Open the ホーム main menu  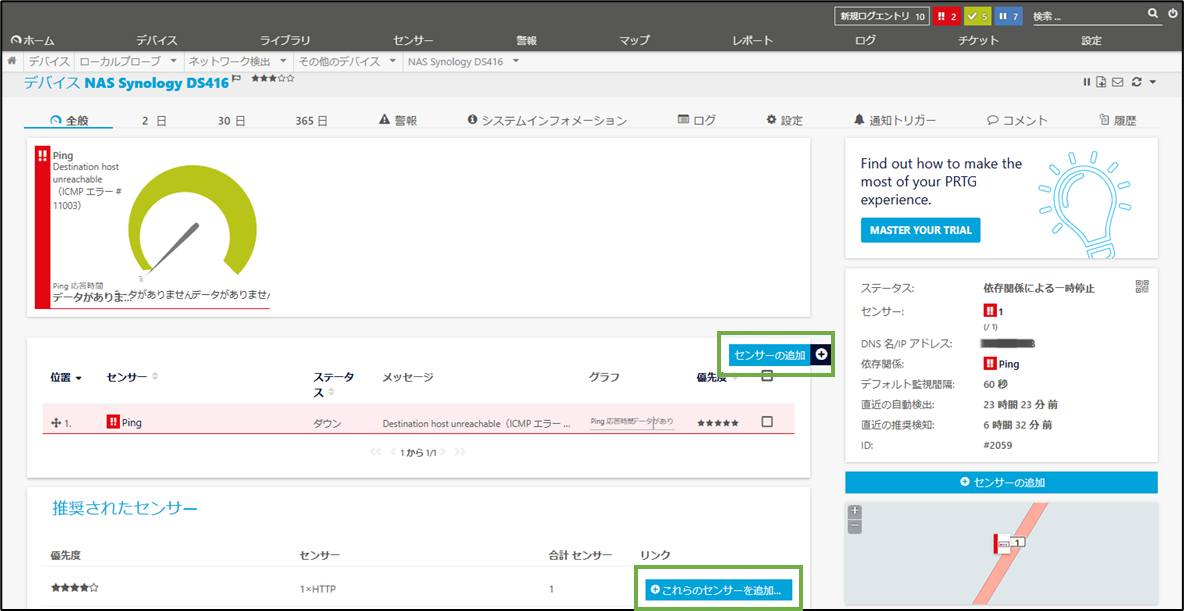point(32,41)
